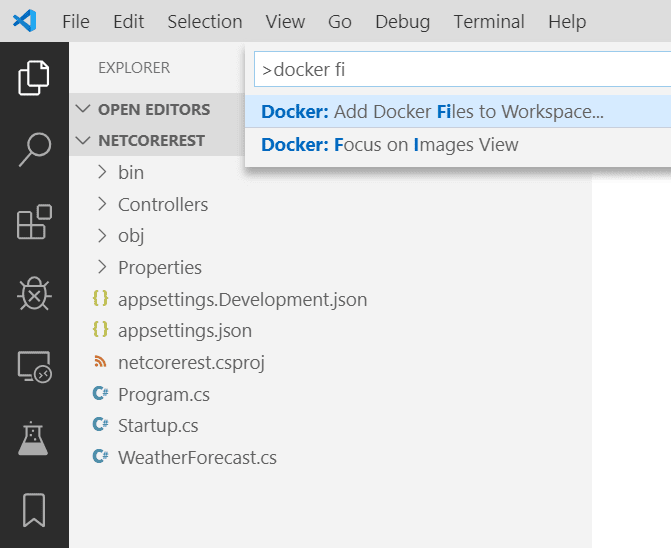The image size is (671, 548).
Task: Open the Test beaker icon
Action: tap(33, 438)
